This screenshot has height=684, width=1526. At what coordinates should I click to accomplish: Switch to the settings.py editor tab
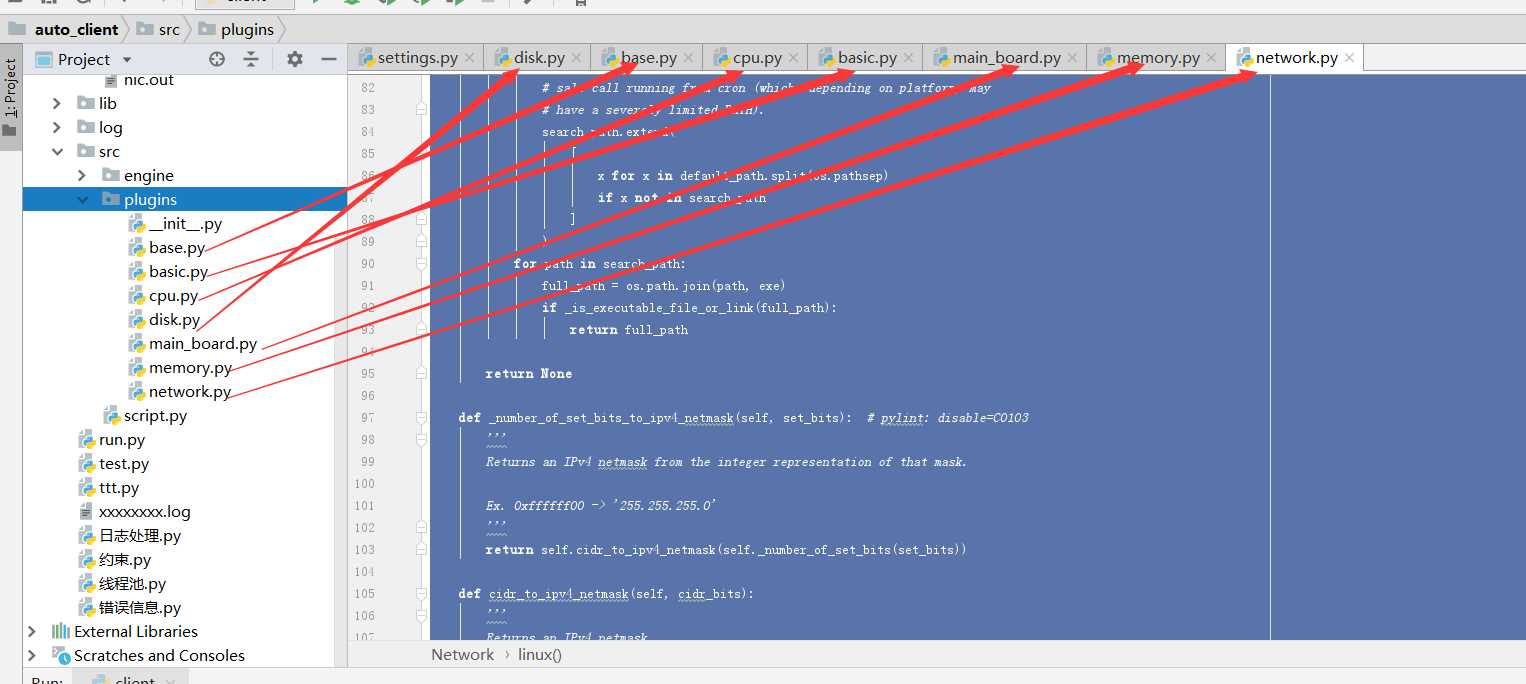(x=417, y=58)
